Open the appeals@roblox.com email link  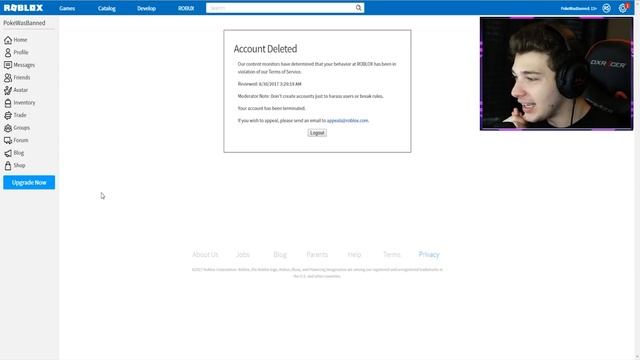347,120
